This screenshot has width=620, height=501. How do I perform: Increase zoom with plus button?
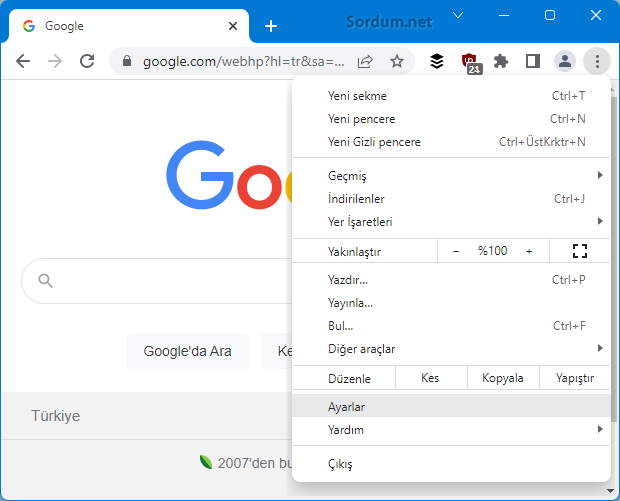pyautogui.click(x=529, y=251)
